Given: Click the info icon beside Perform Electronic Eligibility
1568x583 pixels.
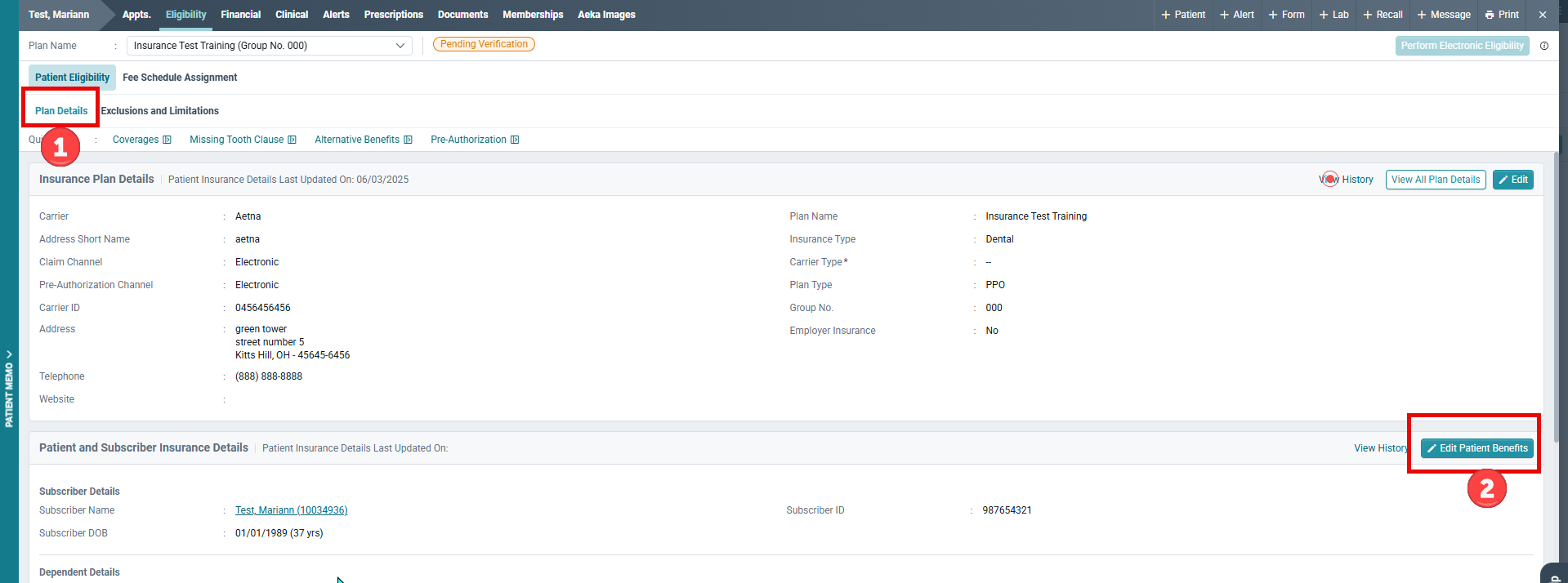Looking at the screenshot, I should click(x=1543, y=46).
